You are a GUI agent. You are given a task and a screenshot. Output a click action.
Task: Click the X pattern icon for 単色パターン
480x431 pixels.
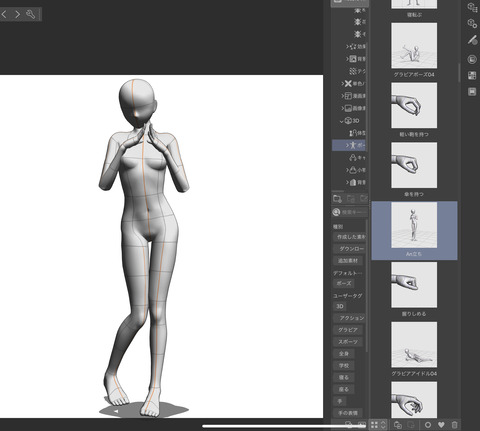click(348, 83)
